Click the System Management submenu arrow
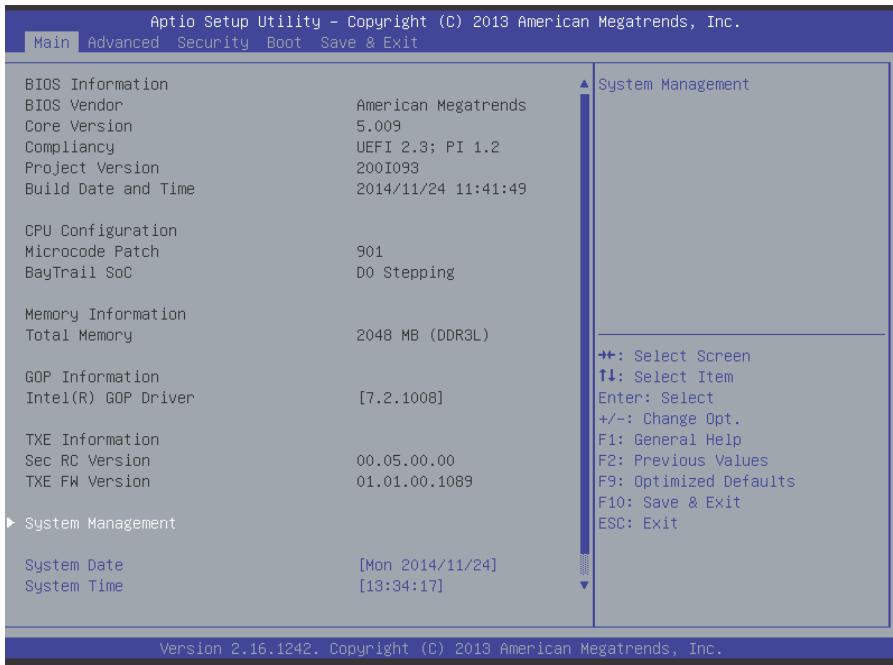 pos(11,523)
